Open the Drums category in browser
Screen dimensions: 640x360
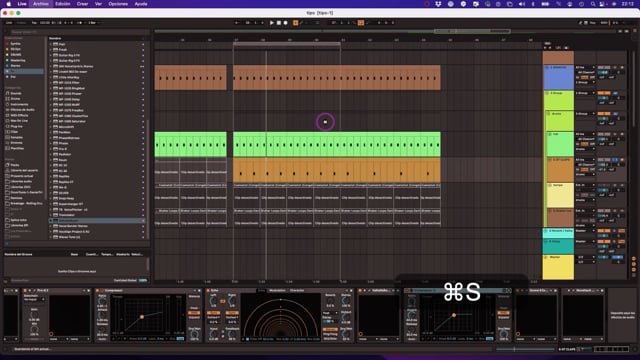point(16,99)
